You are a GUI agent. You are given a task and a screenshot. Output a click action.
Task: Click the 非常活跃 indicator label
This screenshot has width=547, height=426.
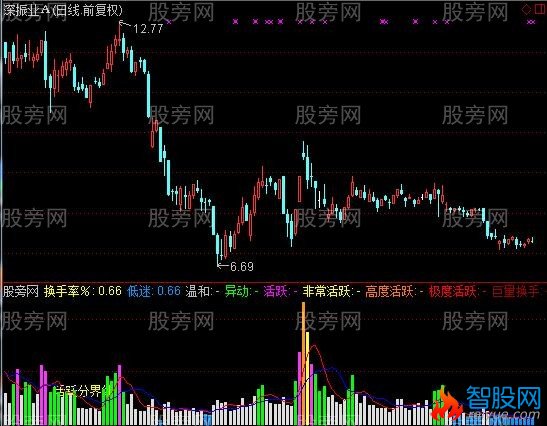coord(331,291)
